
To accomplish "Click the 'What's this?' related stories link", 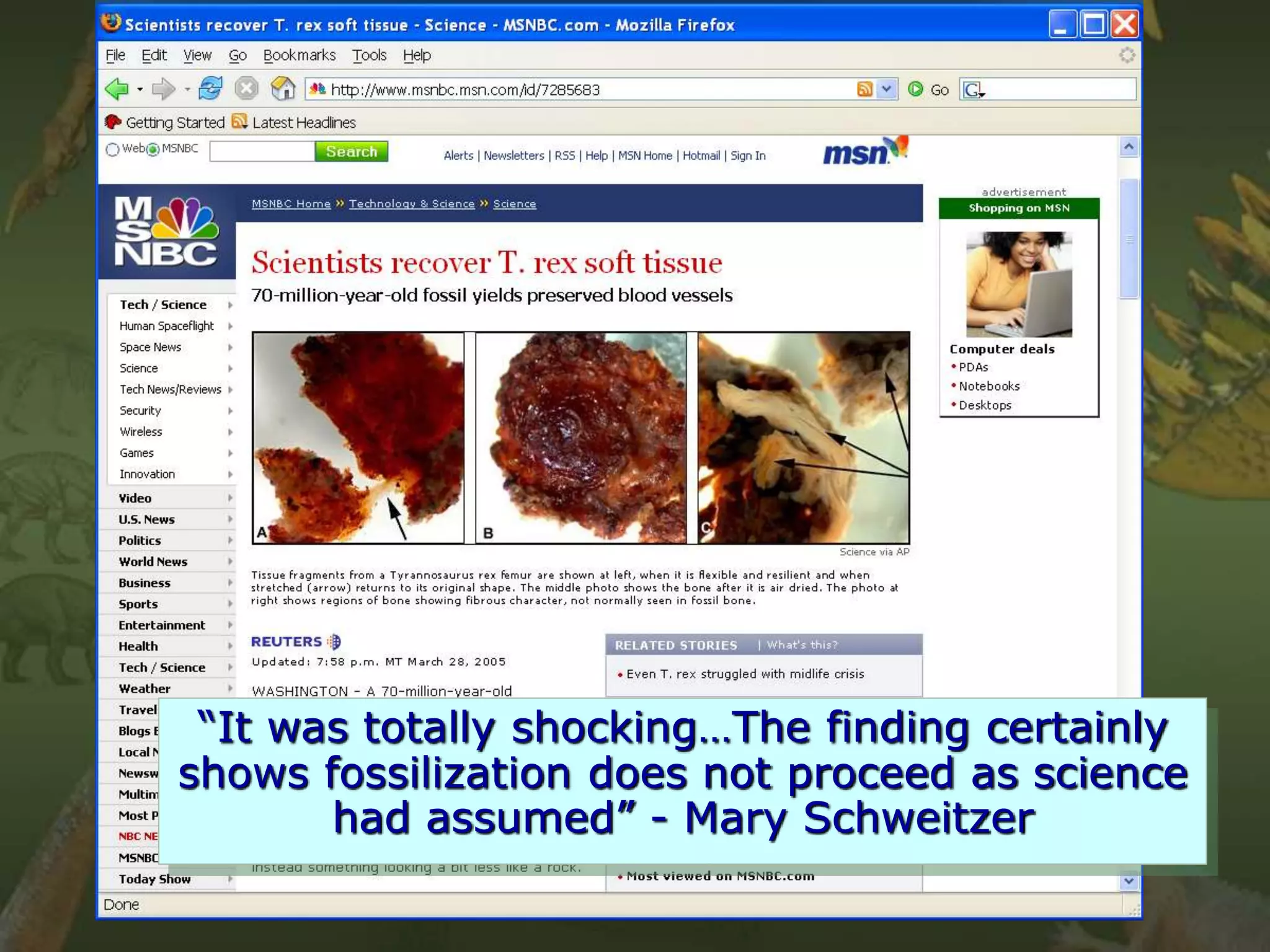I will click(802, 645).
